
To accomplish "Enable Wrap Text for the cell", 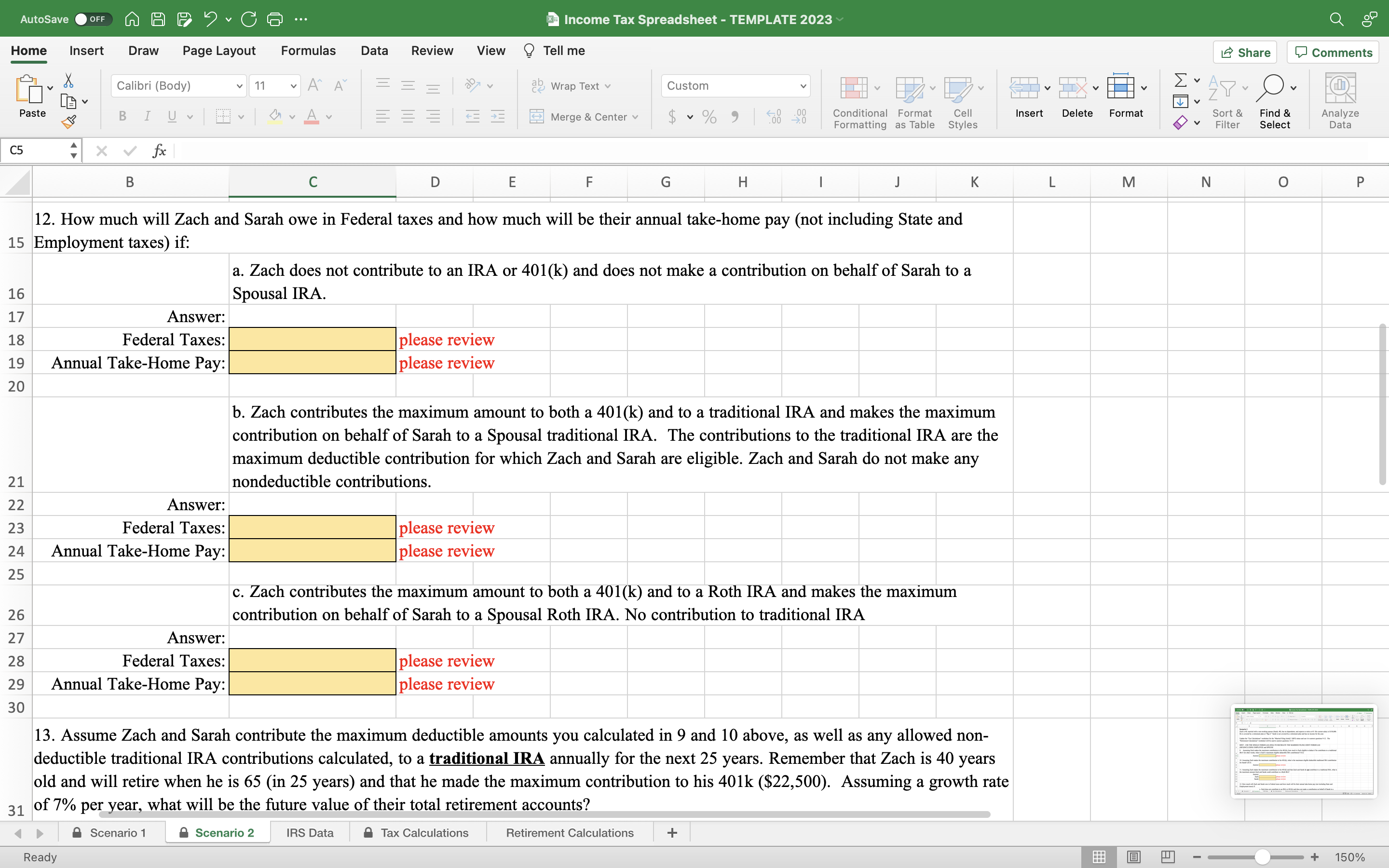I will point(571,85).
